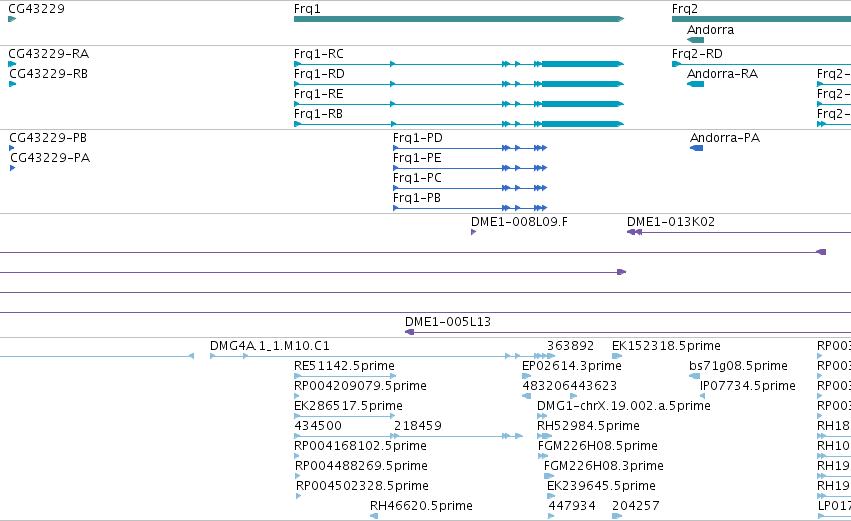
Task: Select the Frq2 gene bar
Action: 761,19
